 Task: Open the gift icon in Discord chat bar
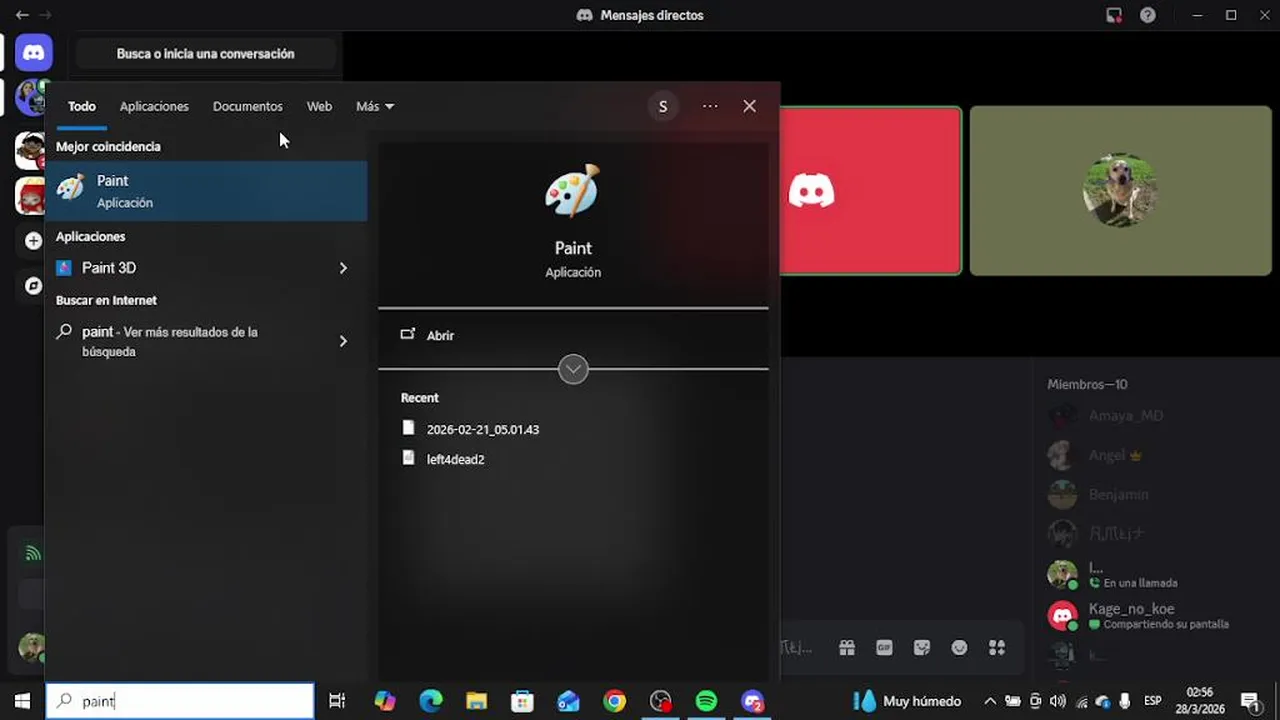(847, 648)
